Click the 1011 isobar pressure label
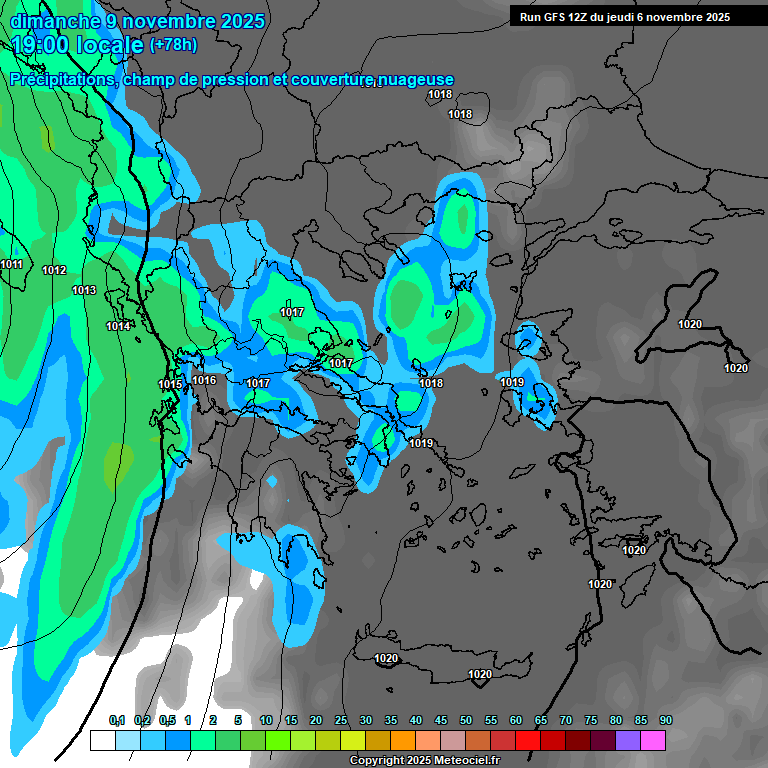 [12, 264]
